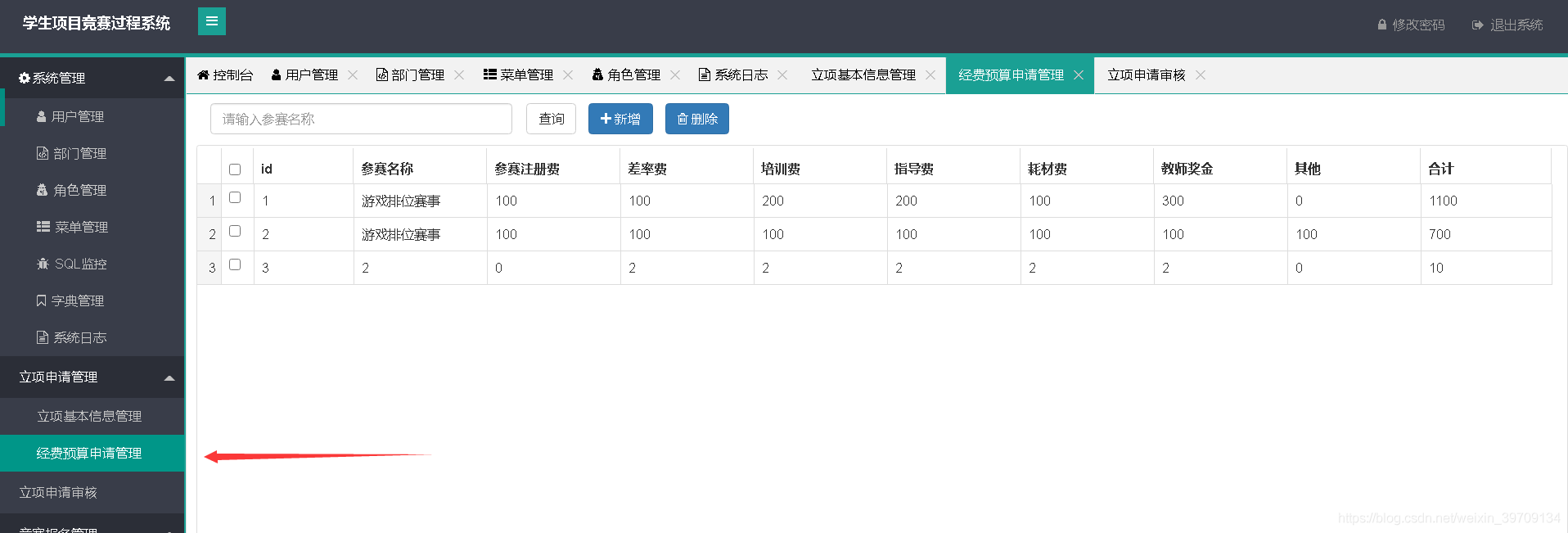Switch to the 立项申请审核 tab
1568x533 pixels.
point(1146,75)
